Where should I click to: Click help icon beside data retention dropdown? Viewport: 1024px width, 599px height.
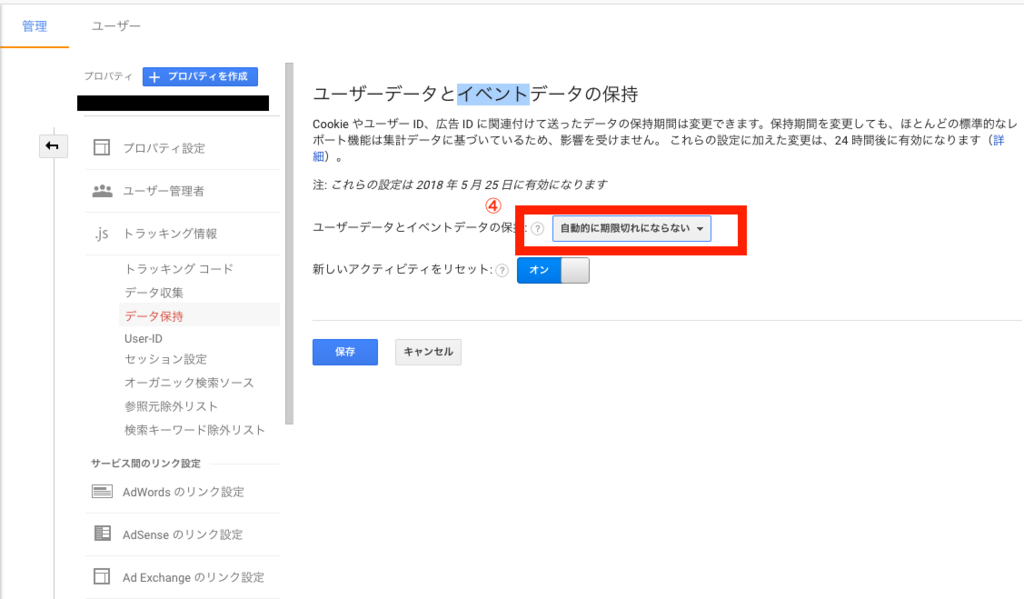[537, 229]
